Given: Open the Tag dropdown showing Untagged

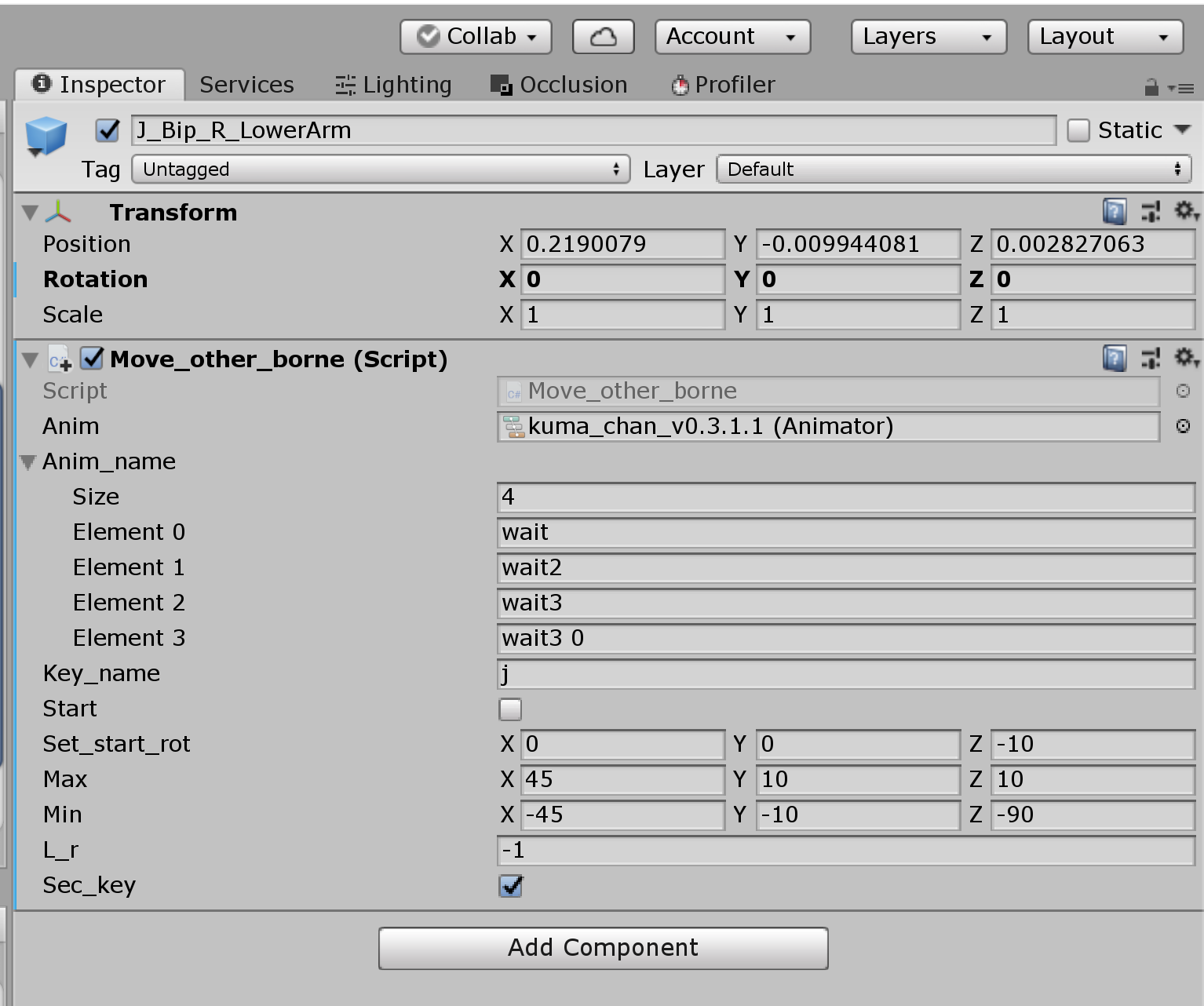Looking at the screenshot, I should pos(381,169).
